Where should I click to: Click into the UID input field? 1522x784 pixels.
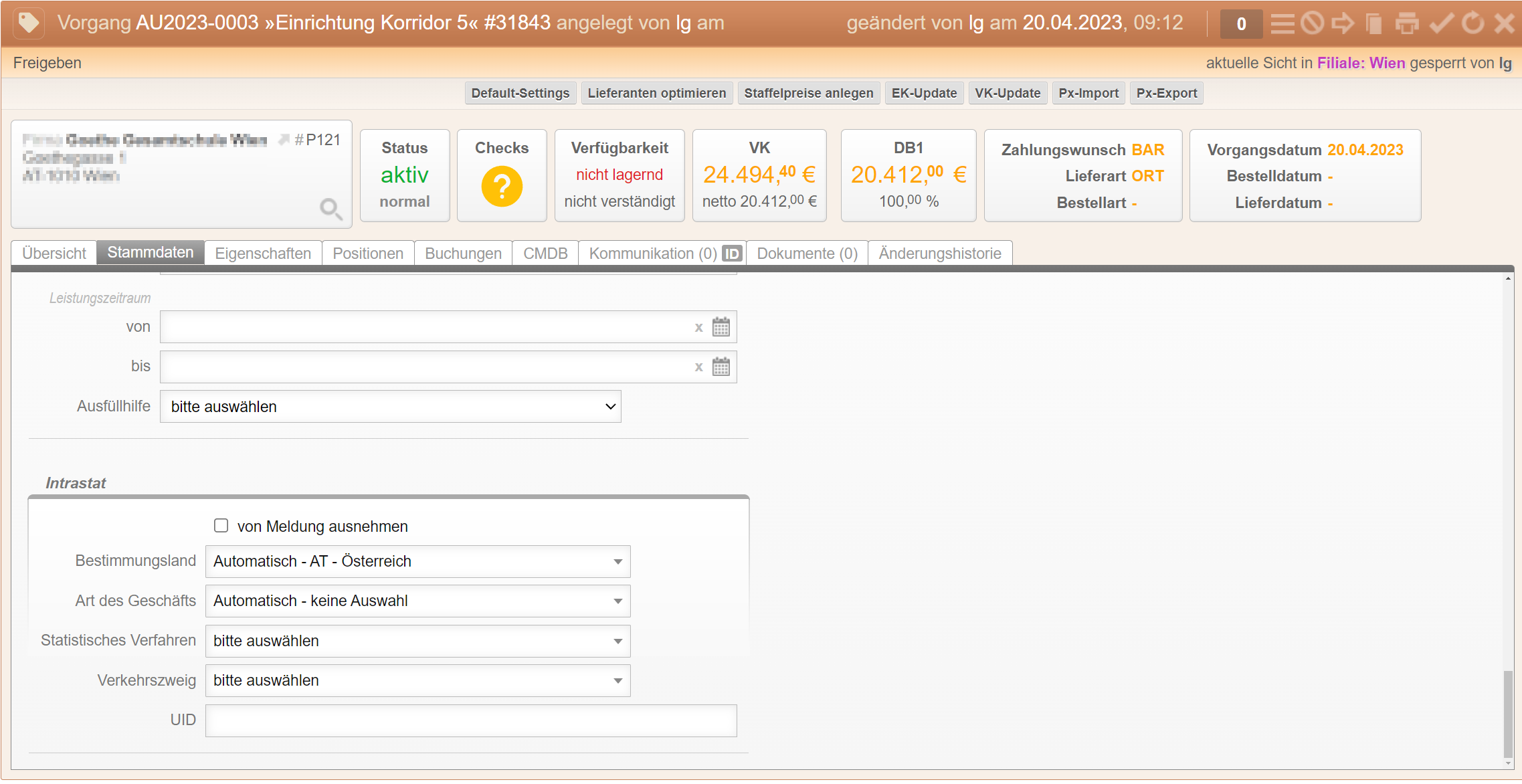pos(471,720)
